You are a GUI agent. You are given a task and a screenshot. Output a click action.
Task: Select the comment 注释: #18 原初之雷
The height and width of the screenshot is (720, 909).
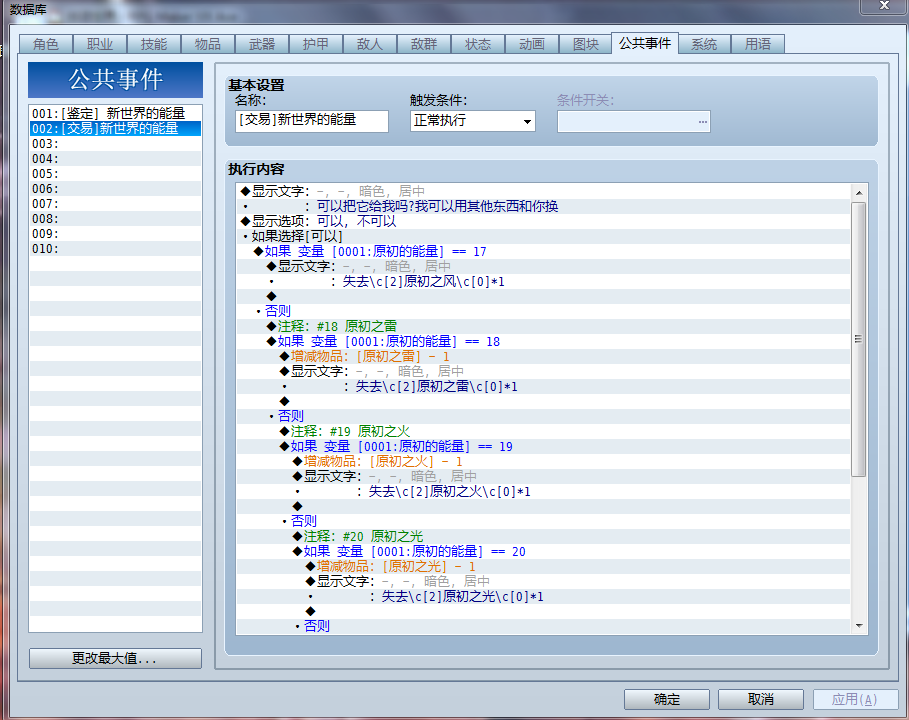pyautogui.click(x=543, y=326)
